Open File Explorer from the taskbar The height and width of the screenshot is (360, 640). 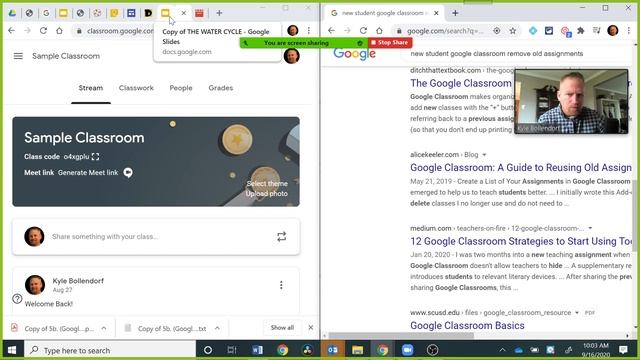tap(358, 350)
